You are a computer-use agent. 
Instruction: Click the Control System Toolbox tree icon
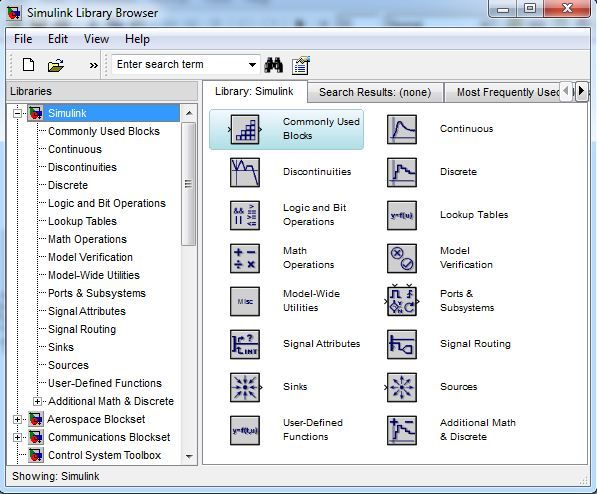tap(36, 455)
